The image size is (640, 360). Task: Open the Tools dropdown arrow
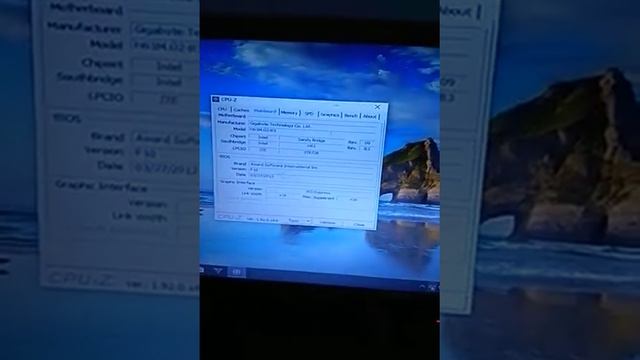pyautogui.click(x=308, y=221)
